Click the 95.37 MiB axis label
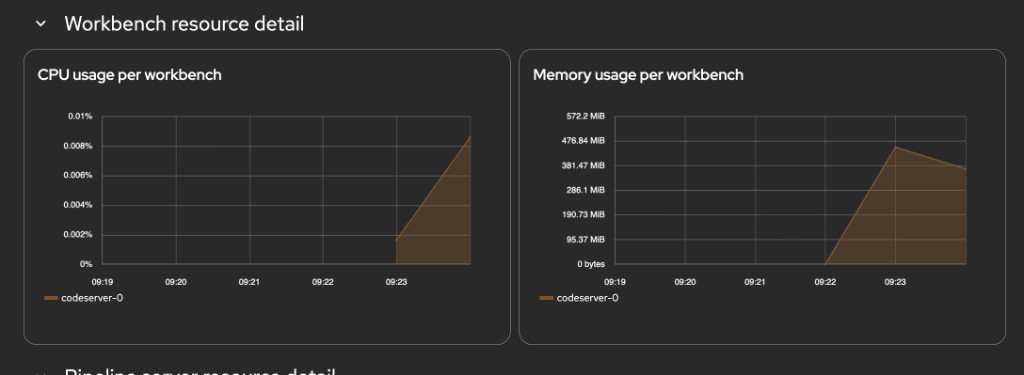The width and height of the screenshot is (1024, 375). 586,240
